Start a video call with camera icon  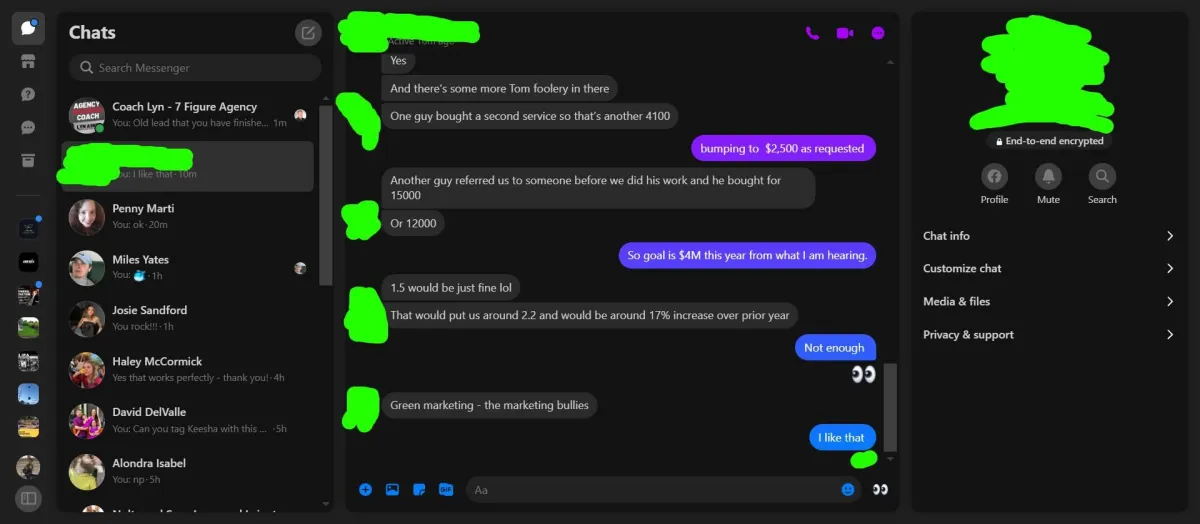[x=845, y=33]
